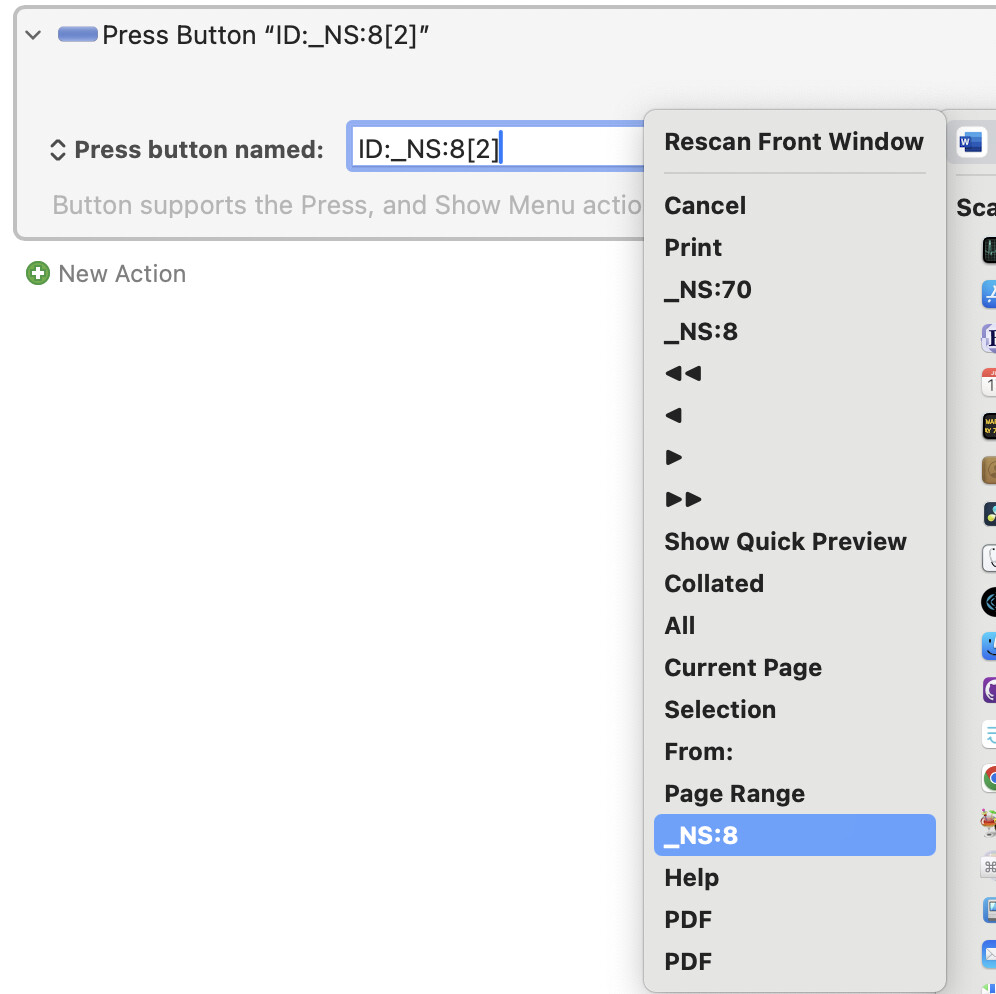Select the double-left arrow (◀◀) entry
This screenshot has height=994, width=996.
click(683, 374)
